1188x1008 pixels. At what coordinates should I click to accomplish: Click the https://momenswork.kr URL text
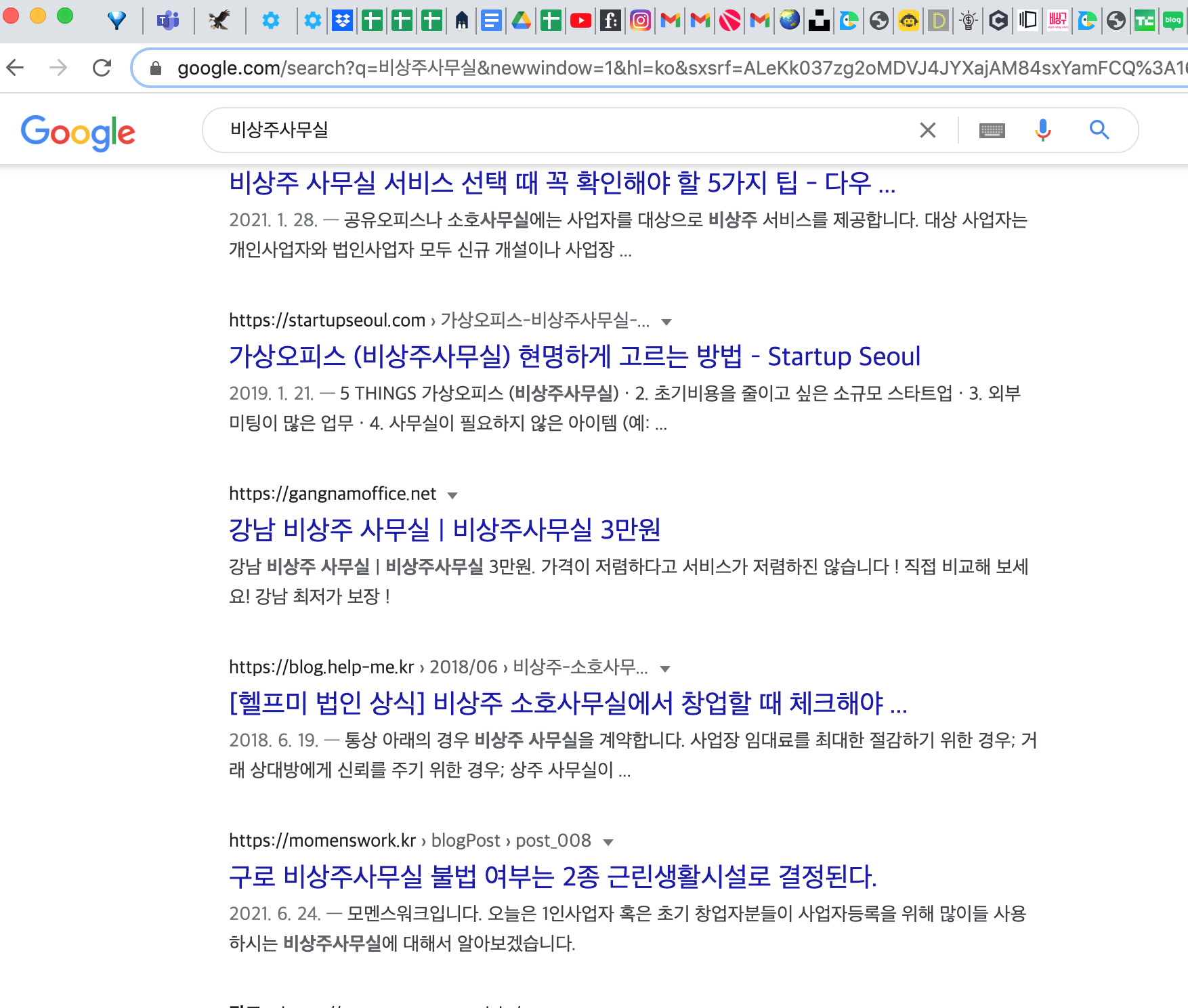point(322,840)
